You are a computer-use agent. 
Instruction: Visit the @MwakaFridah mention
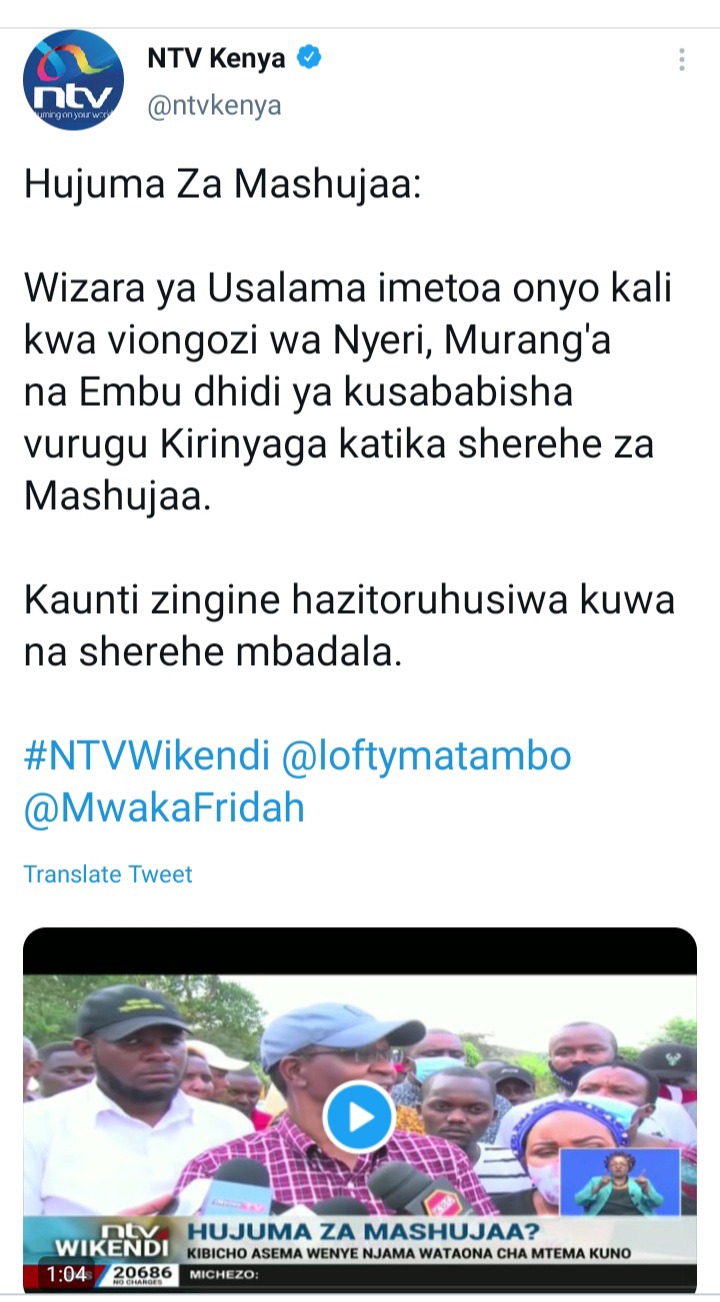pos(164,808)
